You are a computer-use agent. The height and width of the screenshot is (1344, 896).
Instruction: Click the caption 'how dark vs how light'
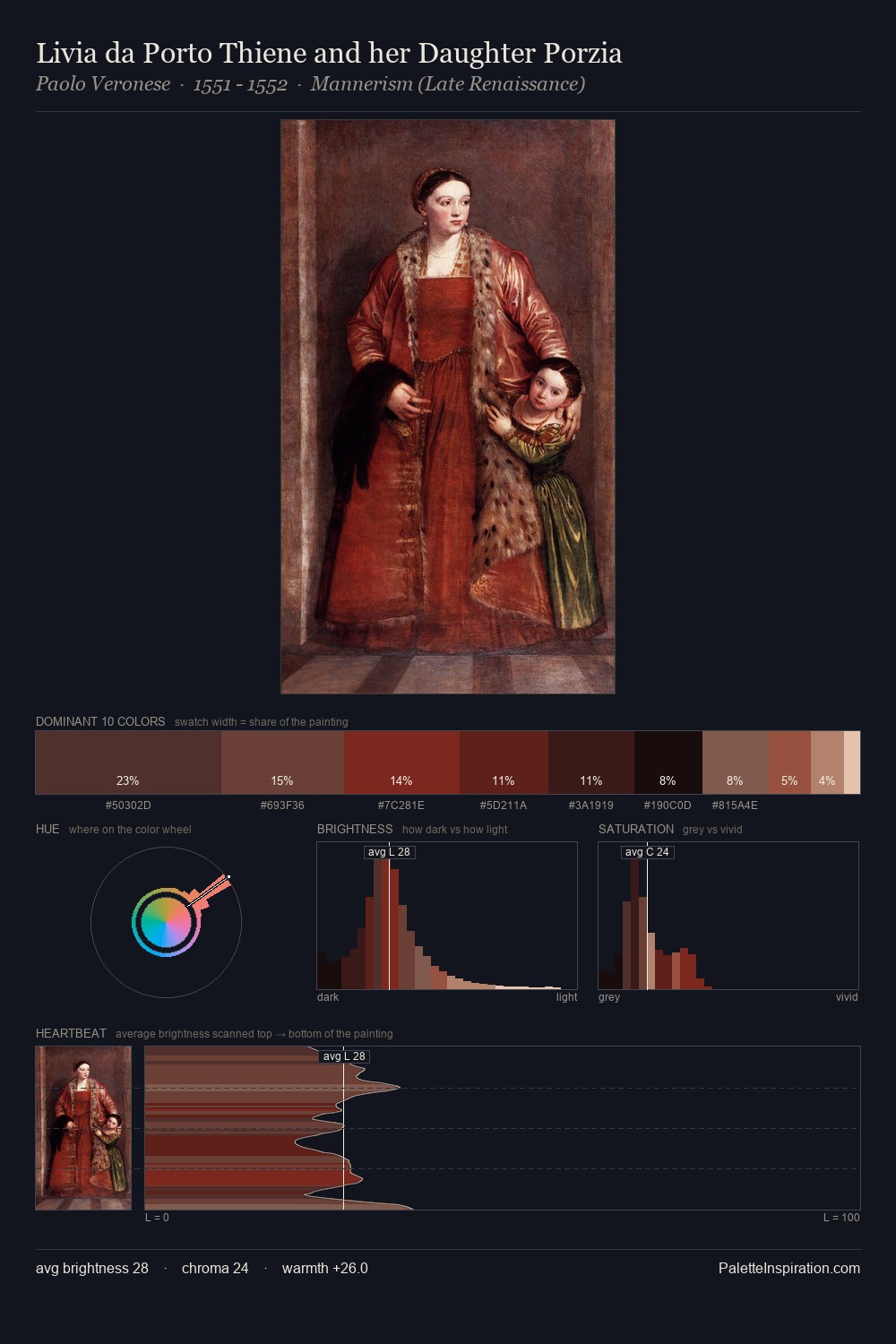click(x=454, y=830)
